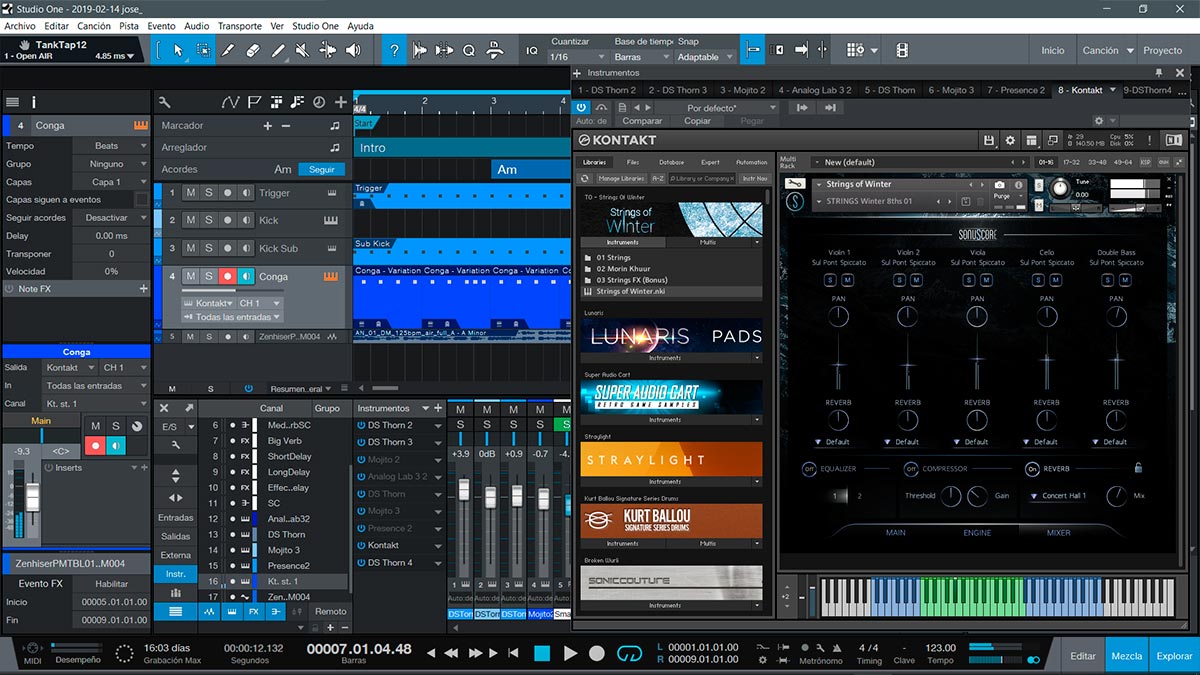The height and width of the screenshot is (675, 1200).
Task: Toggle the Kontakt REVERB on switch
Action: click(1032, 469)
